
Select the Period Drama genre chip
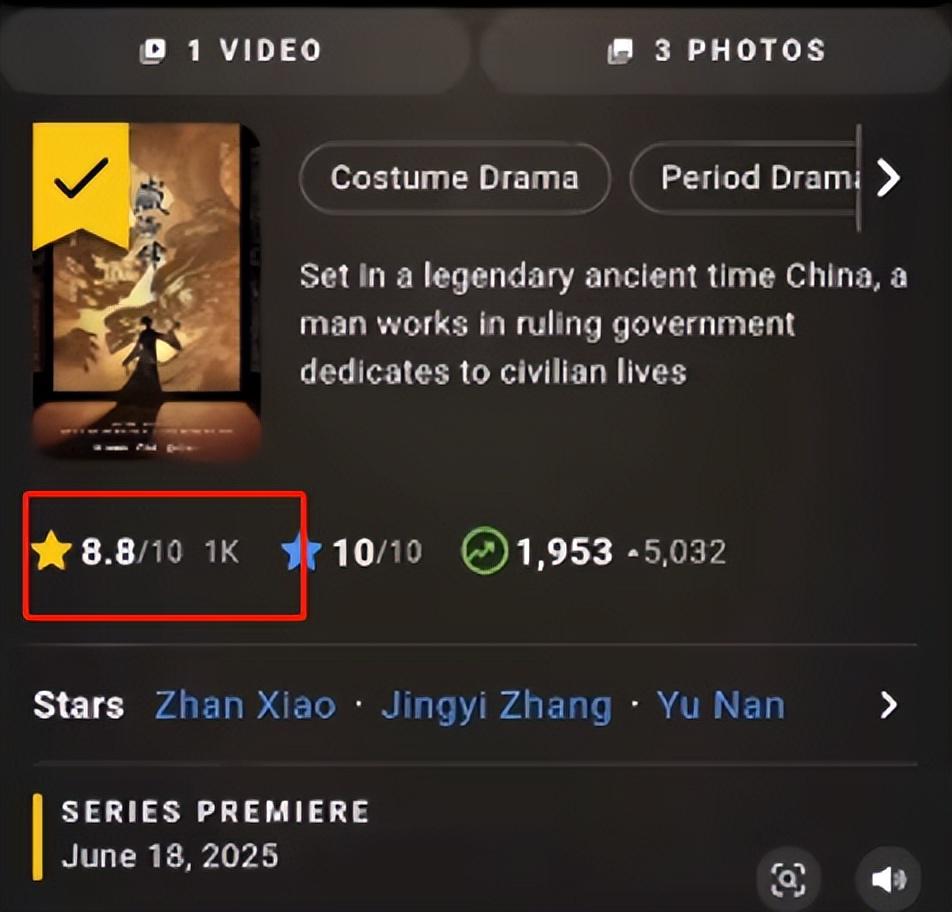point(745,178)
